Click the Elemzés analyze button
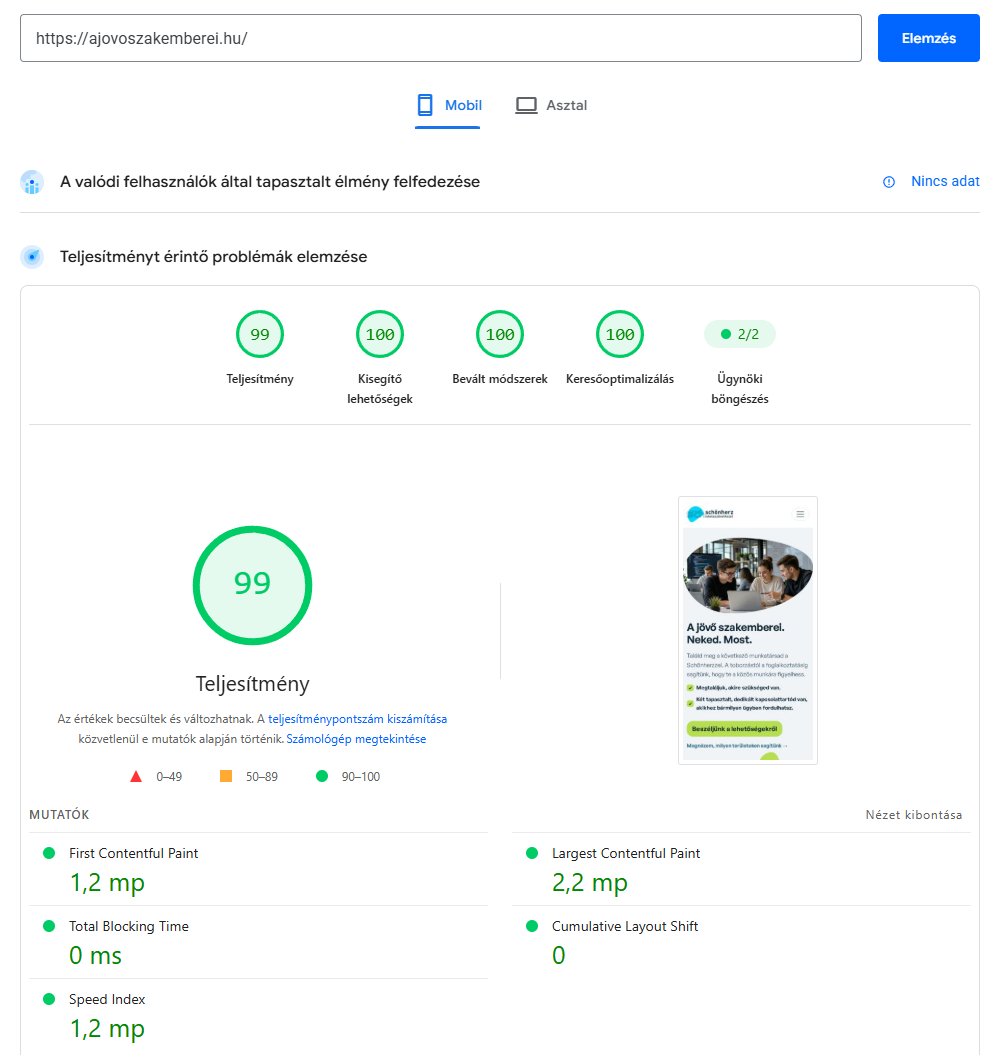Image resolution: width=996 pixels, height=1055 pixels. [x=928, y=38]
